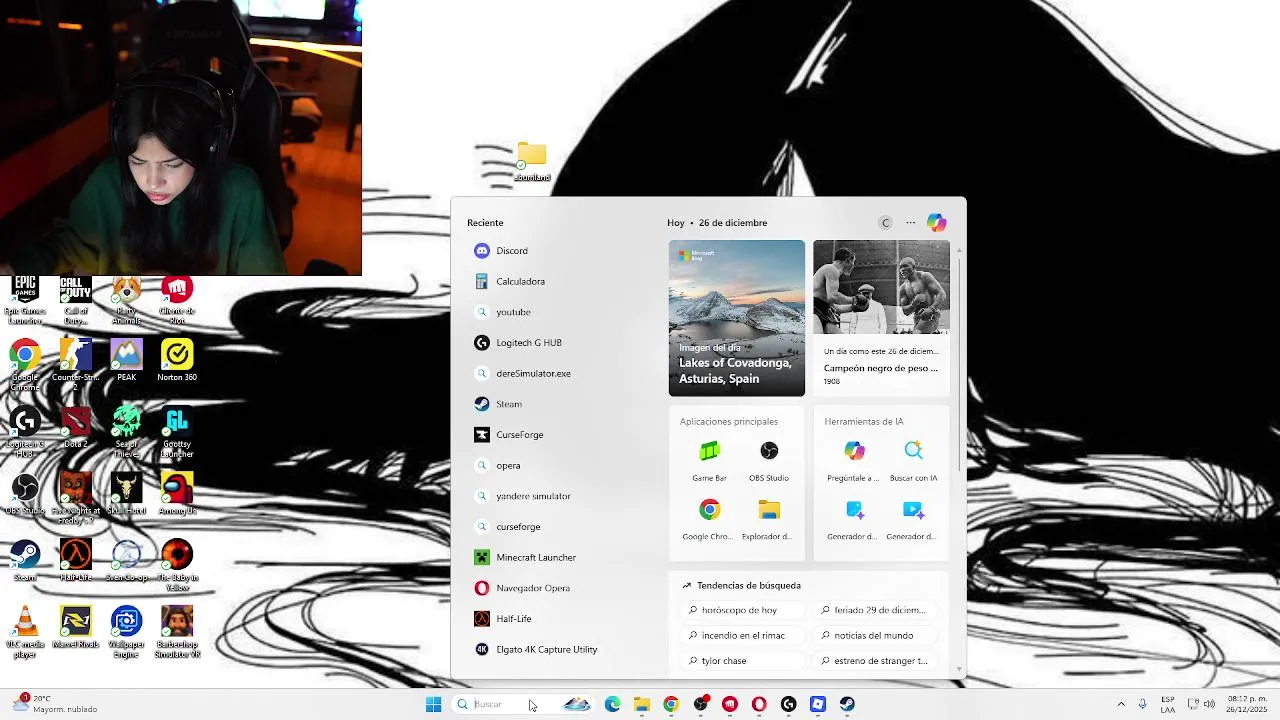Open the Windows Start menu
Viewport: 1280px width, 720px height.
pos(433,704)
